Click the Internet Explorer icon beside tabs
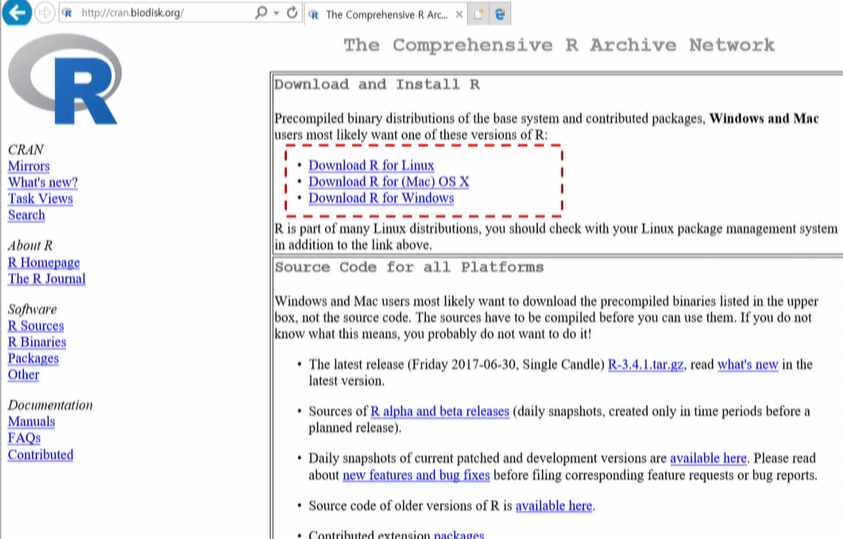 tap(499, 15)
